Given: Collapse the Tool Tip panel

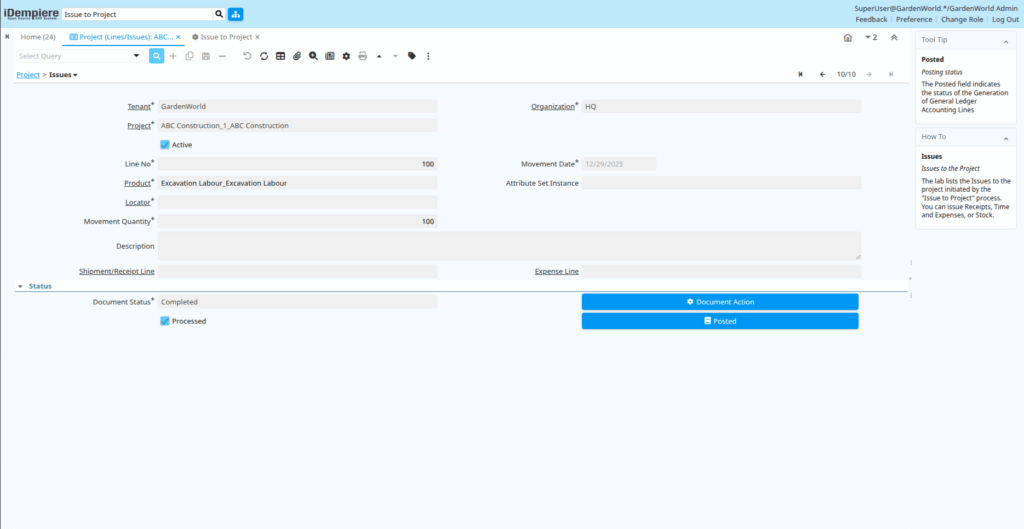Looking at the screenshot, I should coord(1006,42).
